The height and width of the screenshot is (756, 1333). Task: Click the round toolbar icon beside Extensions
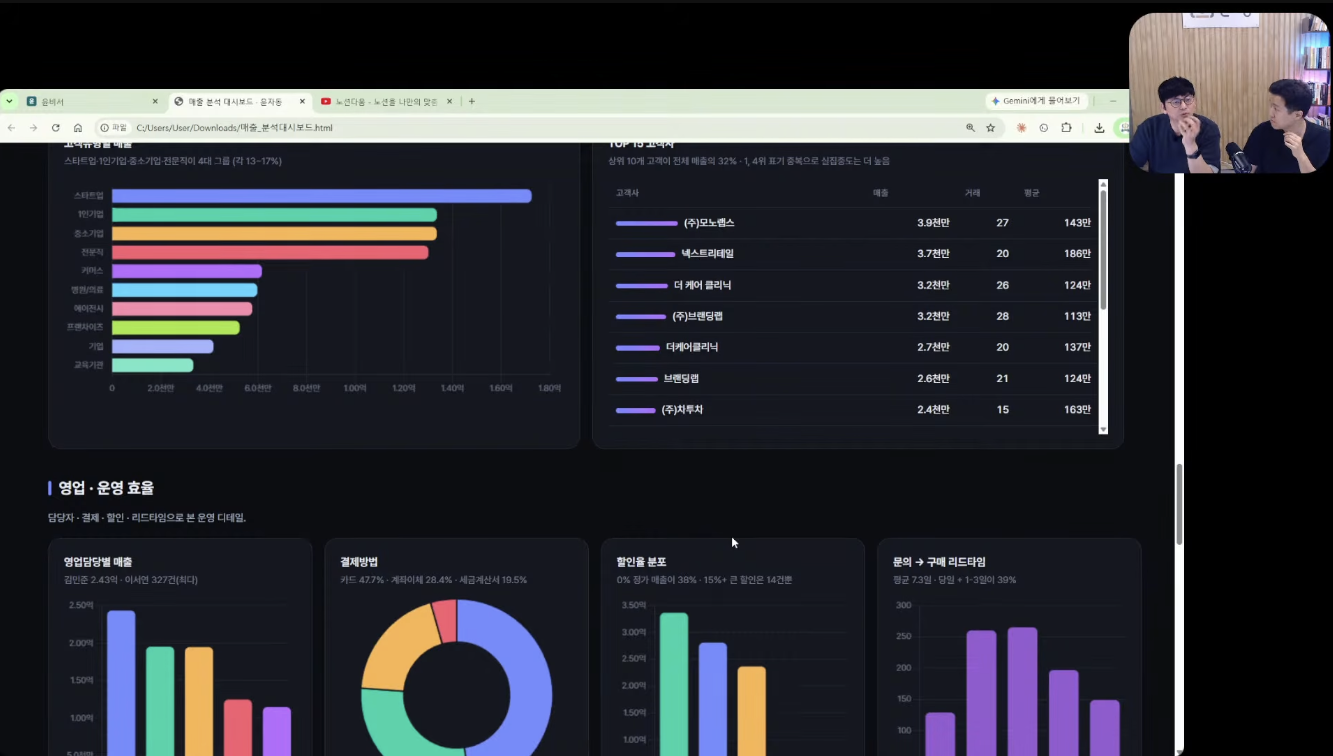1044,128
